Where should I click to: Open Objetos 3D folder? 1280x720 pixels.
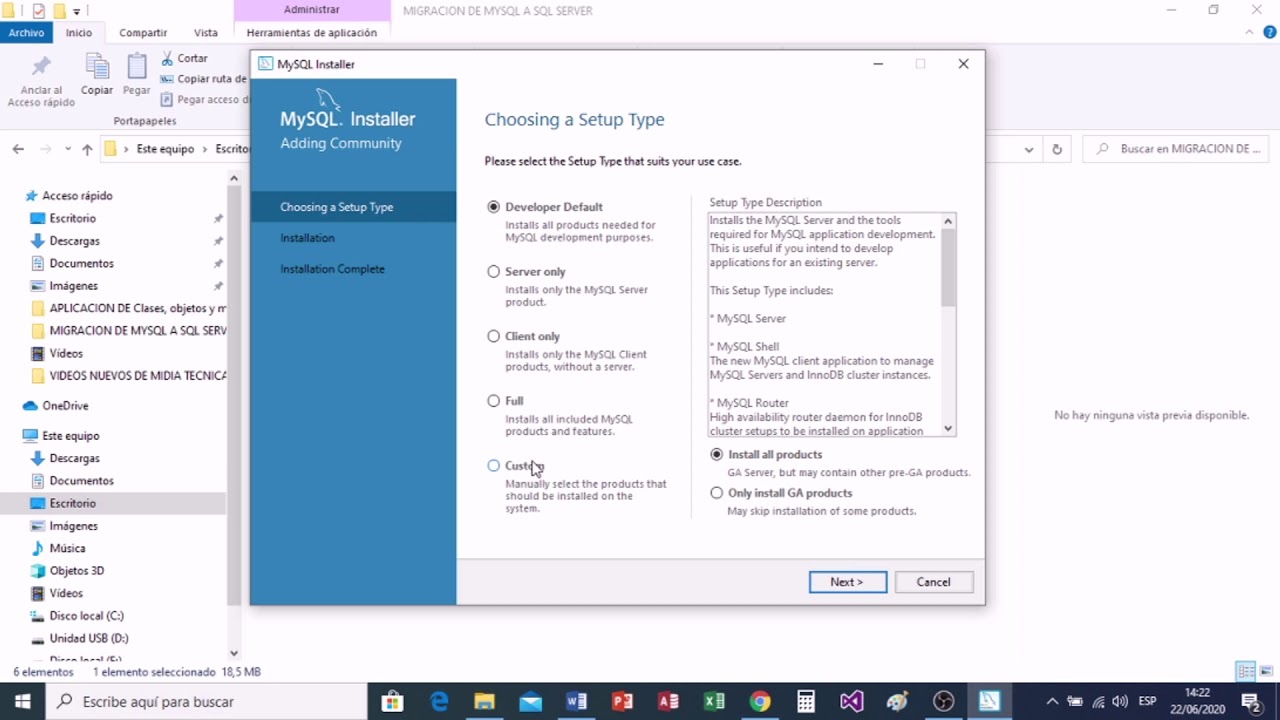77,571
